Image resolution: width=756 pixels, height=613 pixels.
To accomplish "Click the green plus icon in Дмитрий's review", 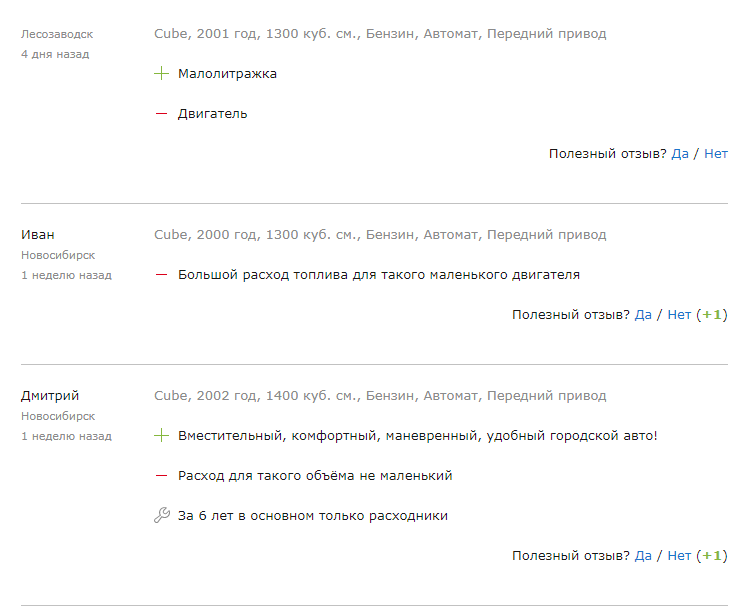I will 162,436.
